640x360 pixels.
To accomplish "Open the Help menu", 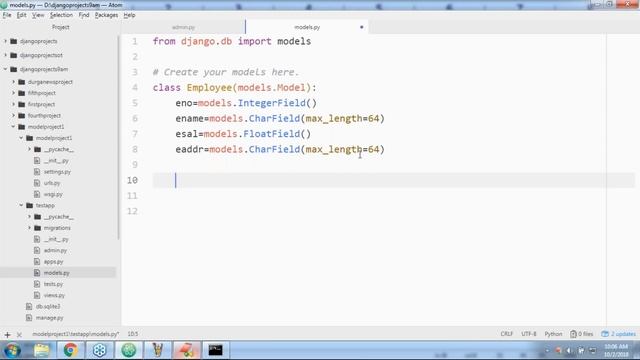I will click(x=129, y=15).
